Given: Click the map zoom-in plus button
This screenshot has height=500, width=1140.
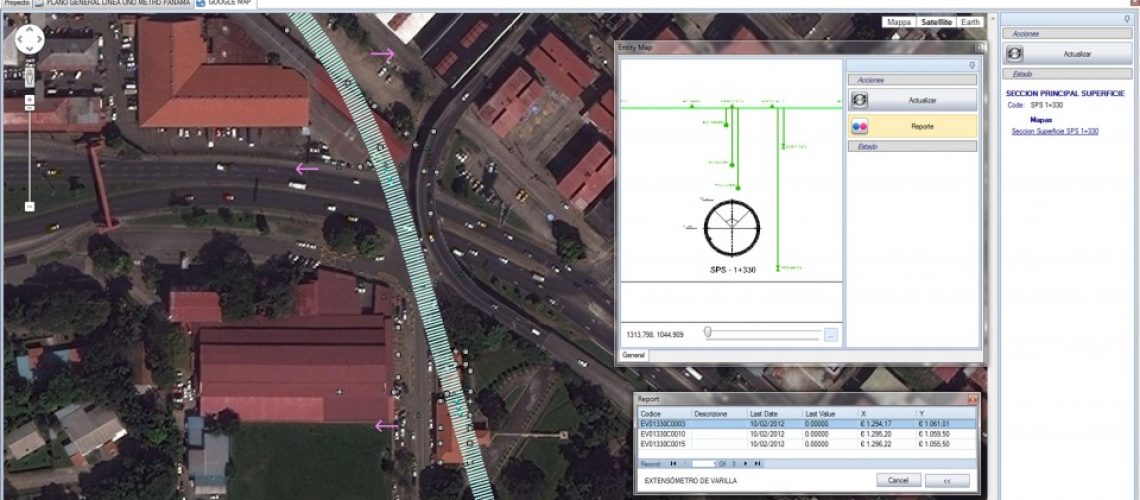Looking at the screenshot, I should [x=30, y=100].
